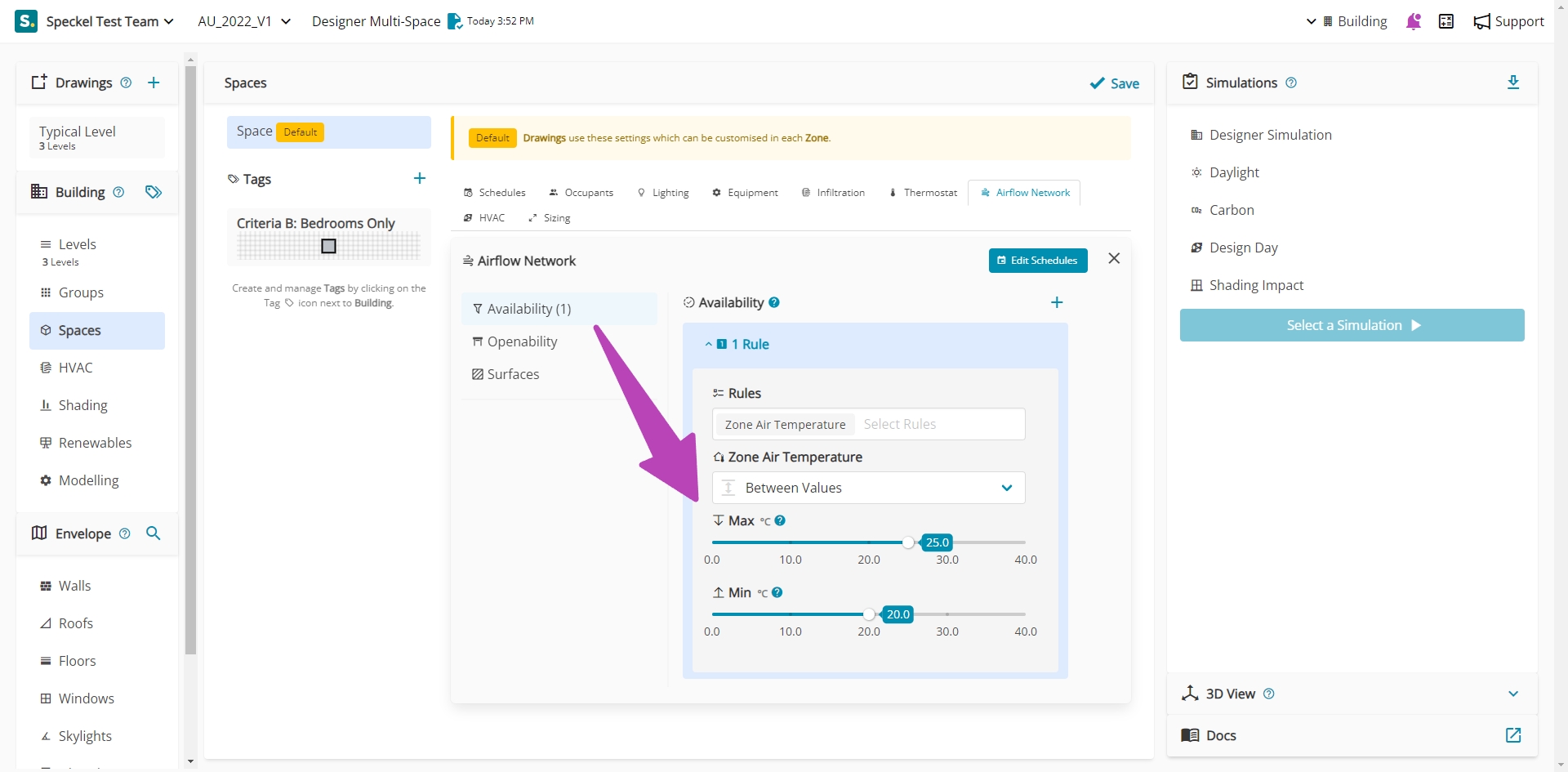Image resolution: width=1568 pixels, height=772 pixels.
Task: Click the Select Rules input field
Action: tap(939, 425)
